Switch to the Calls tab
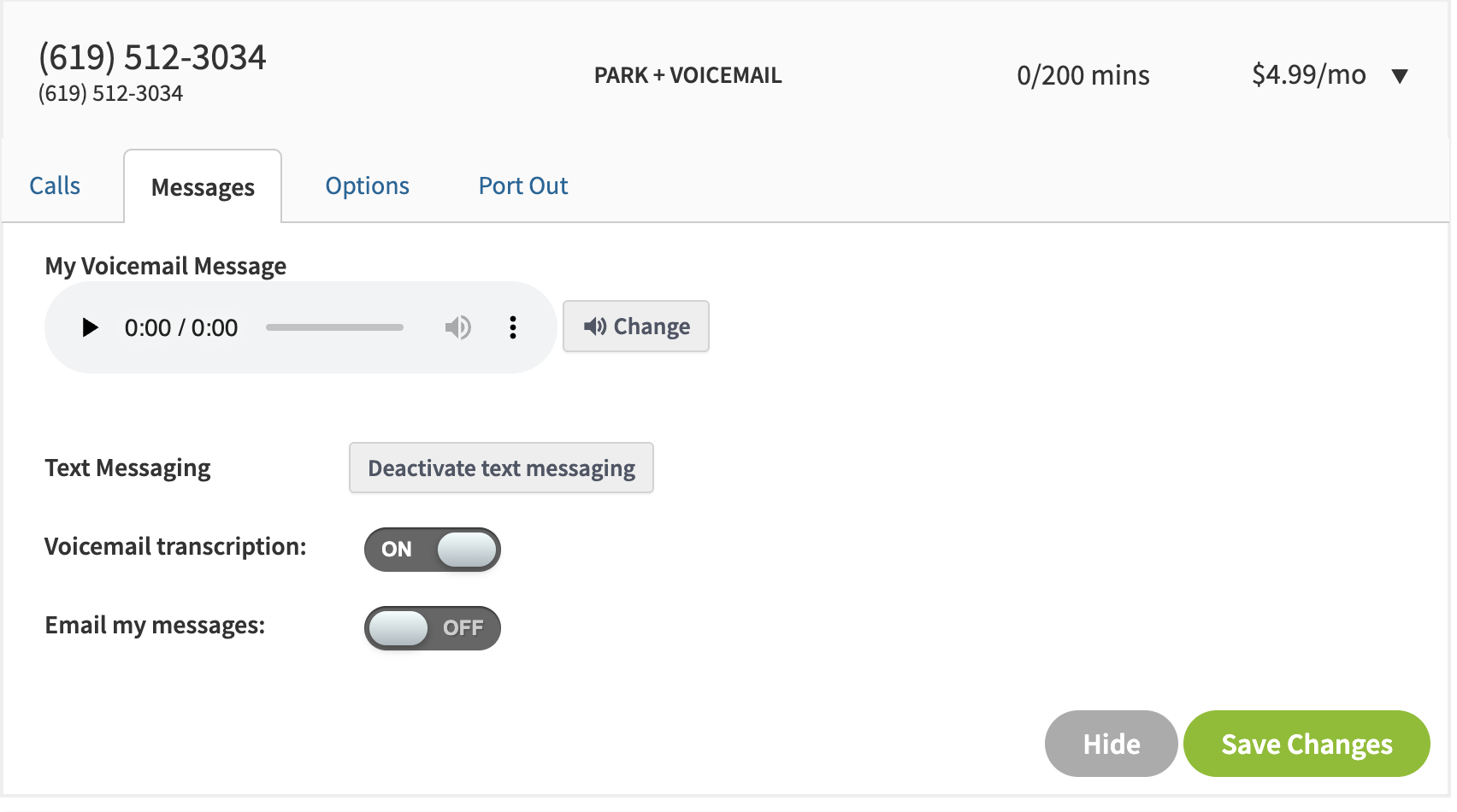 coord(55,185)
